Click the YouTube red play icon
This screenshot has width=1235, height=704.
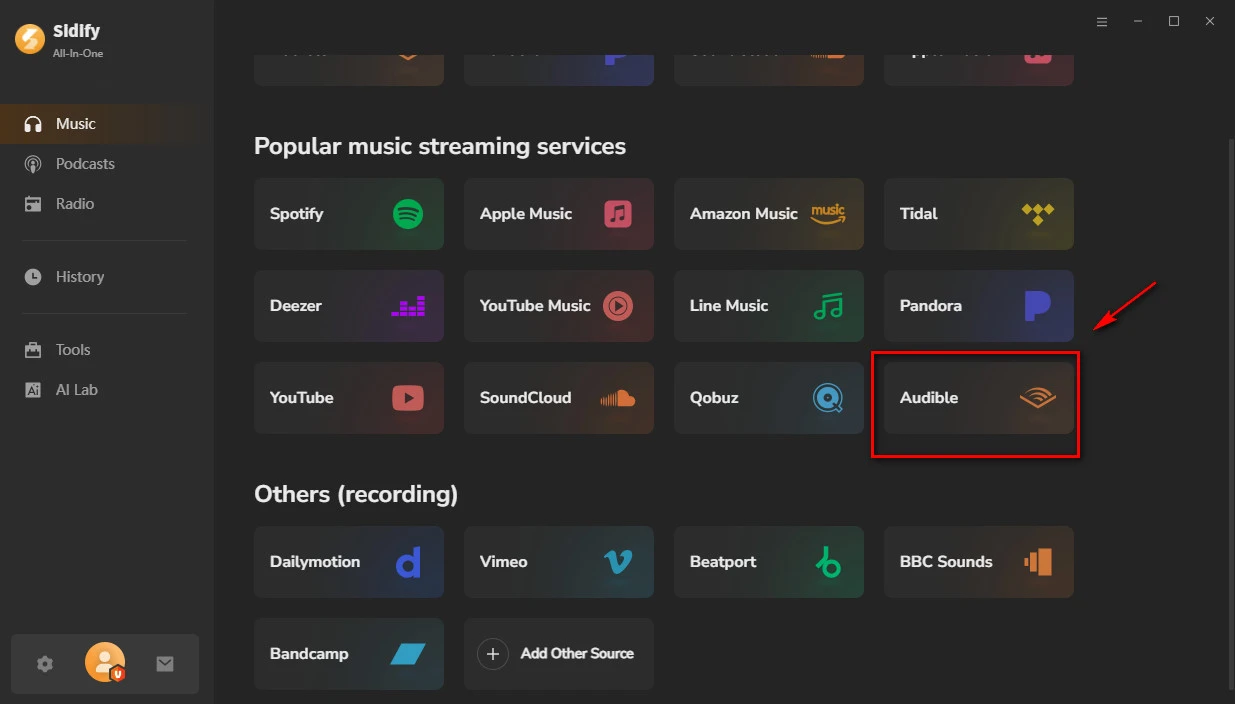[408, 398]
